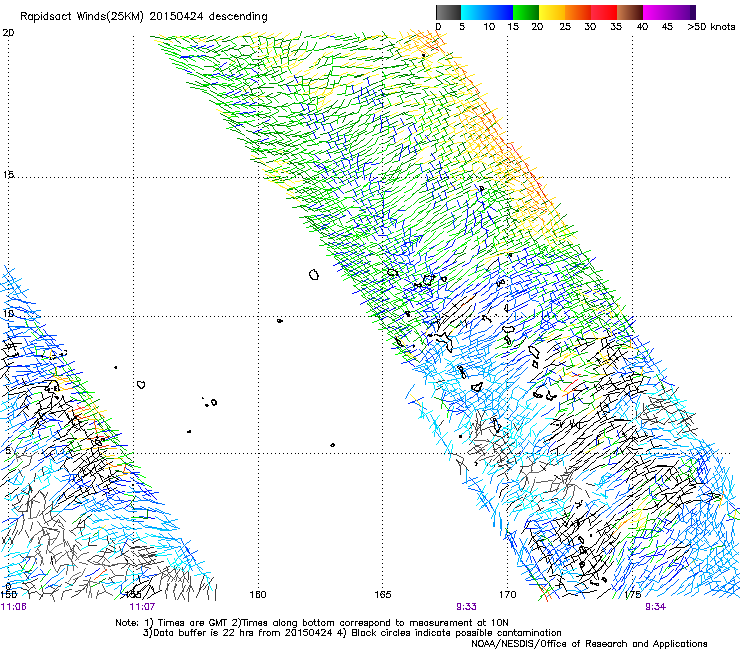
Task: Pick the magenta-purple 40-50 knots color segment
Action: (670, 12)
